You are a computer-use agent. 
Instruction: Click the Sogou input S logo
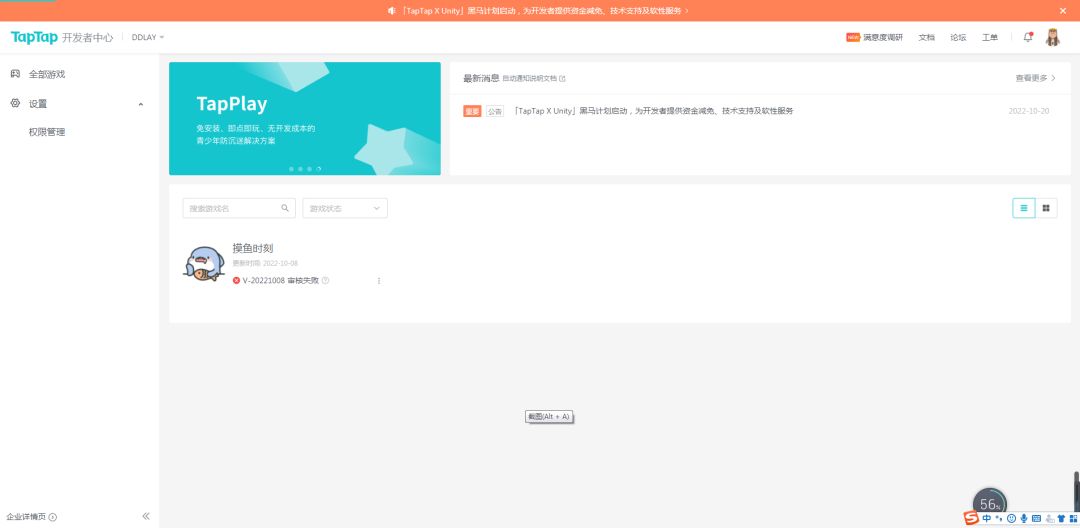pos(971,518)
